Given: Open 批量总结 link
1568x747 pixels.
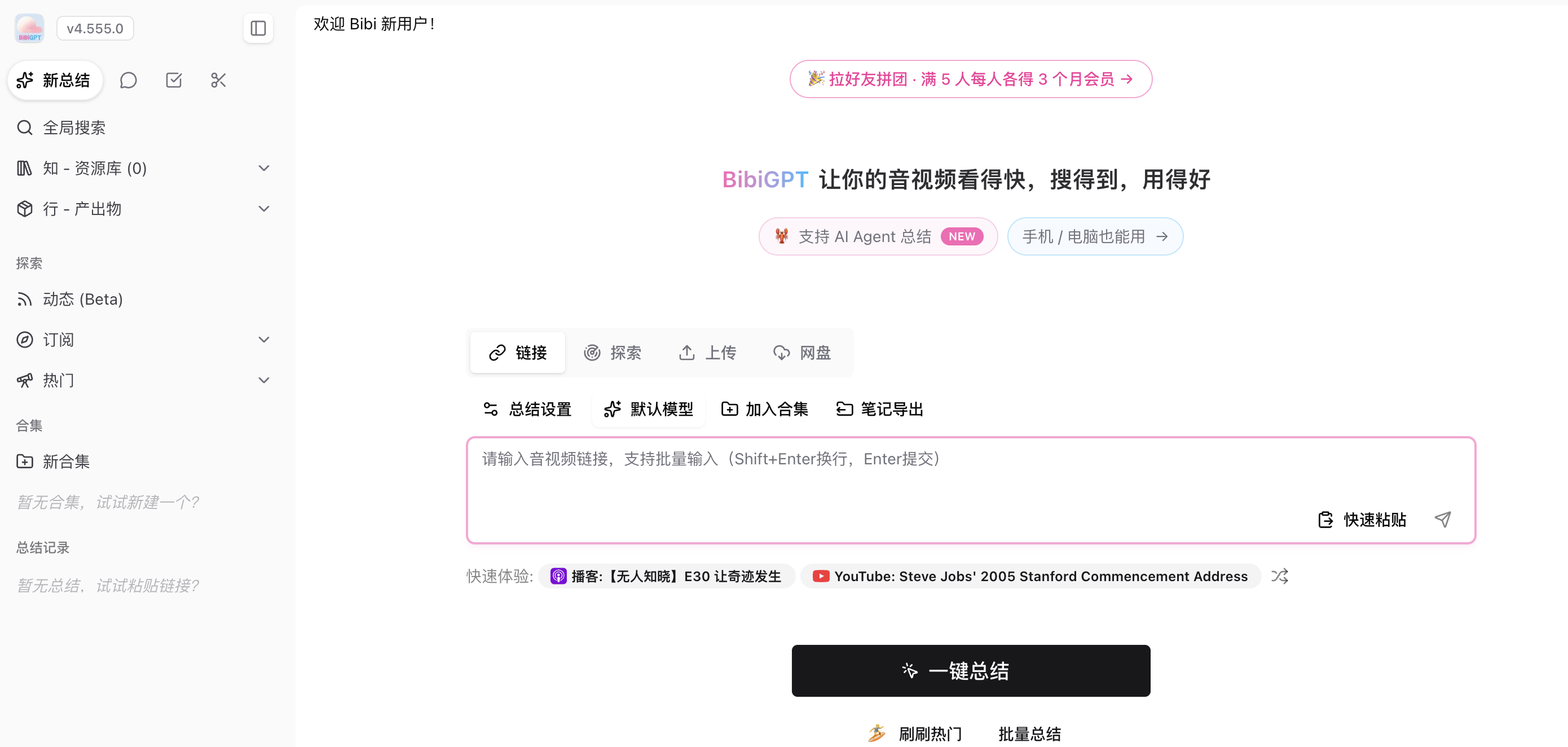Looking at the screenshot, I should pos(1029,733).
